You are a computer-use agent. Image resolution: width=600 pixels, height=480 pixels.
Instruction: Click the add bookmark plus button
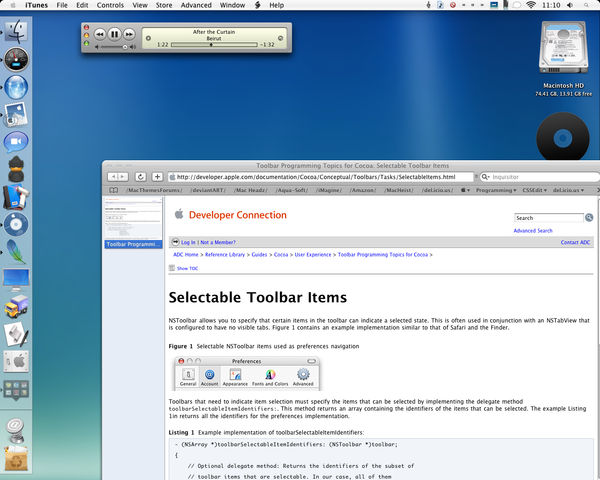pos(157,176)
